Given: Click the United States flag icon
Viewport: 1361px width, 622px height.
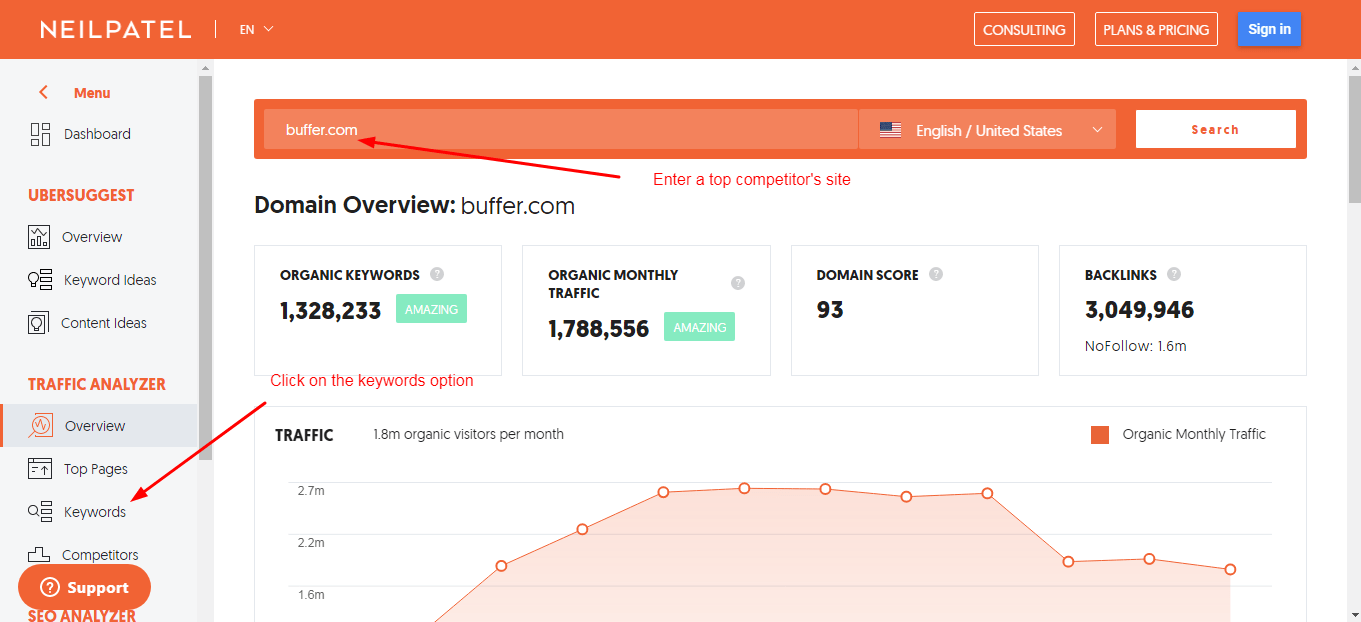Looking at the screenshot, I should pos(890,130).
